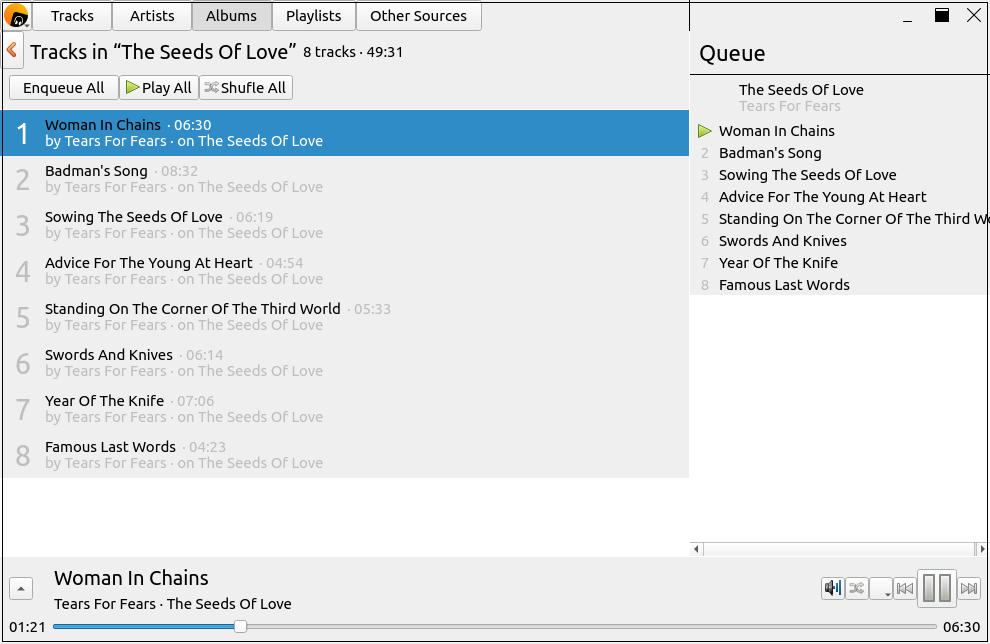Click the total time 06:30 beside seek bar

(x=962, y=627)
